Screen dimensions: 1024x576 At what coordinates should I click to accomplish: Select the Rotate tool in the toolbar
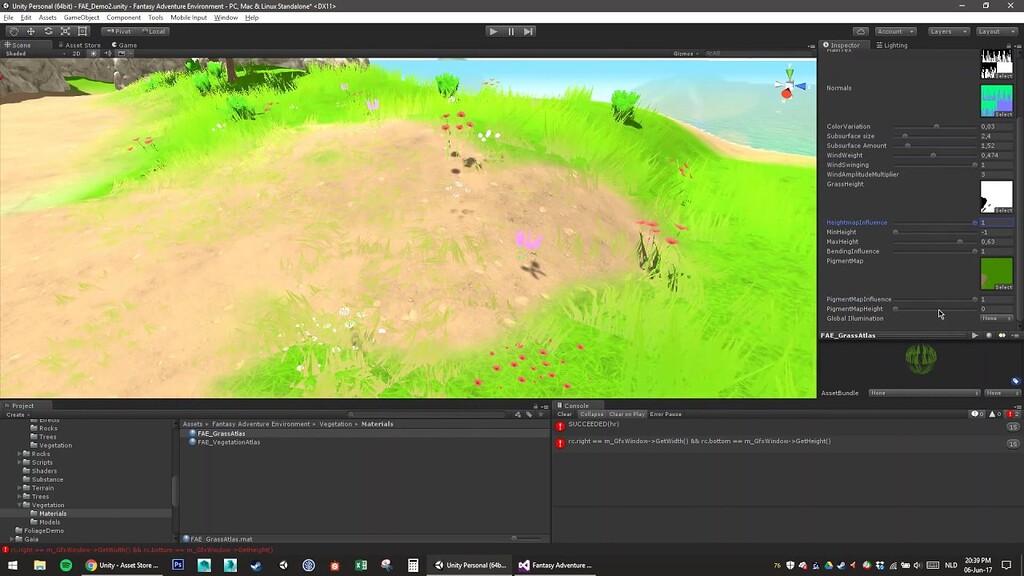[x=47, y=31]
